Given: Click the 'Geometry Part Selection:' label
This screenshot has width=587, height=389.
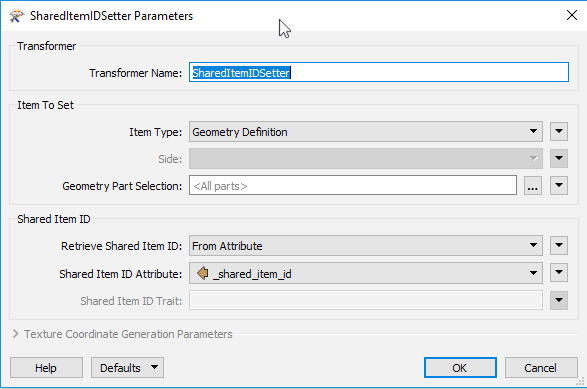Looking at the screenshot, I should (x=122, y=186).
